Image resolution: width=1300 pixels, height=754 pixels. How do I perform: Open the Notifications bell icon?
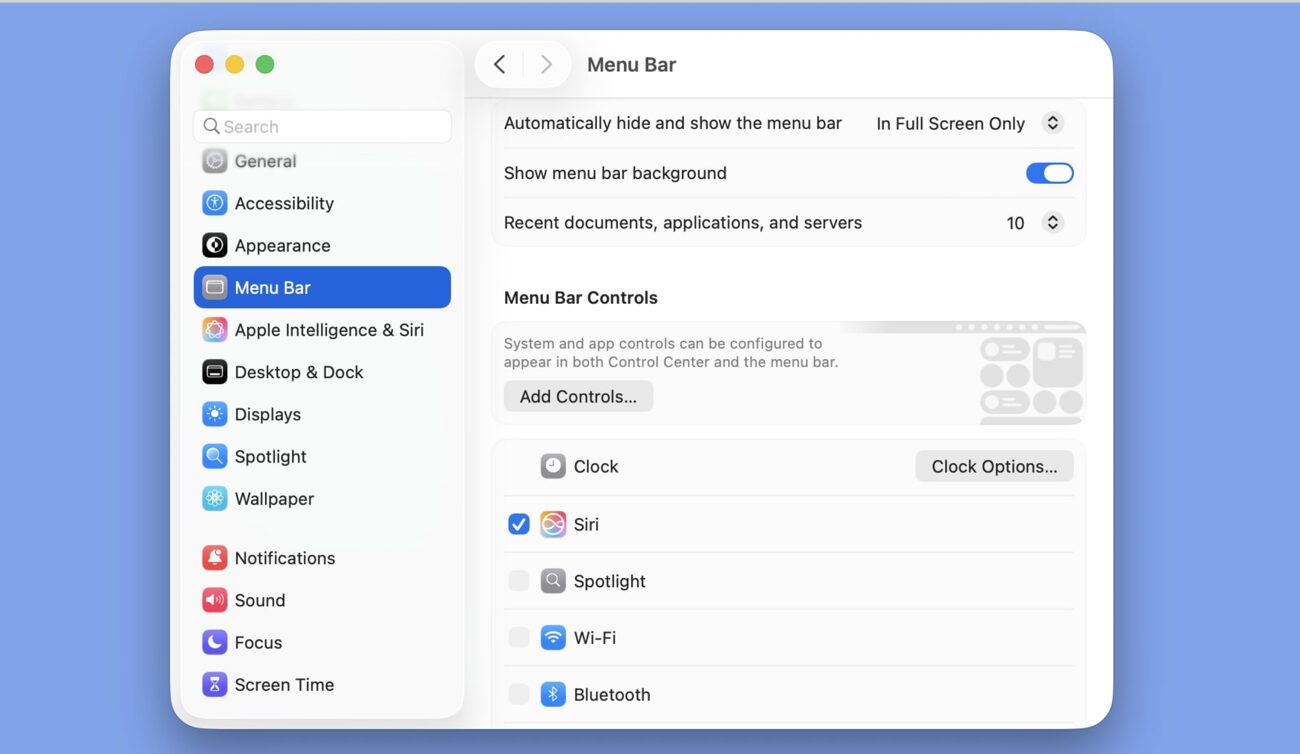[x=214, y=558]
